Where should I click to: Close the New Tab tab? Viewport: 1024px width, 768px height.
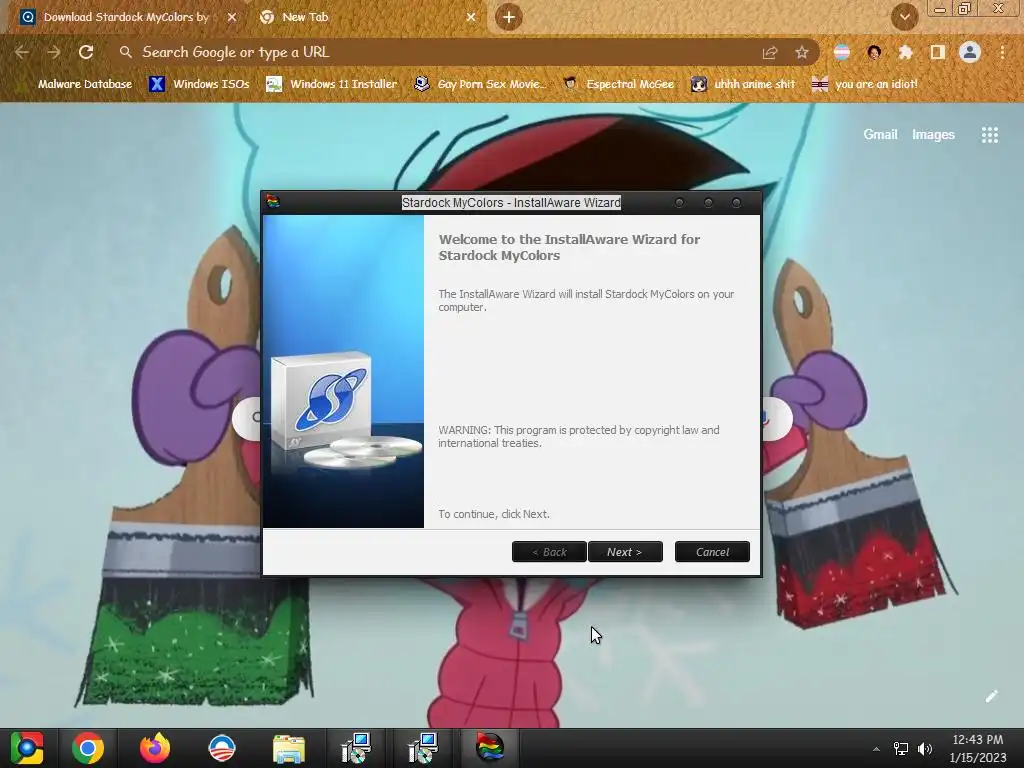[471, 17]
